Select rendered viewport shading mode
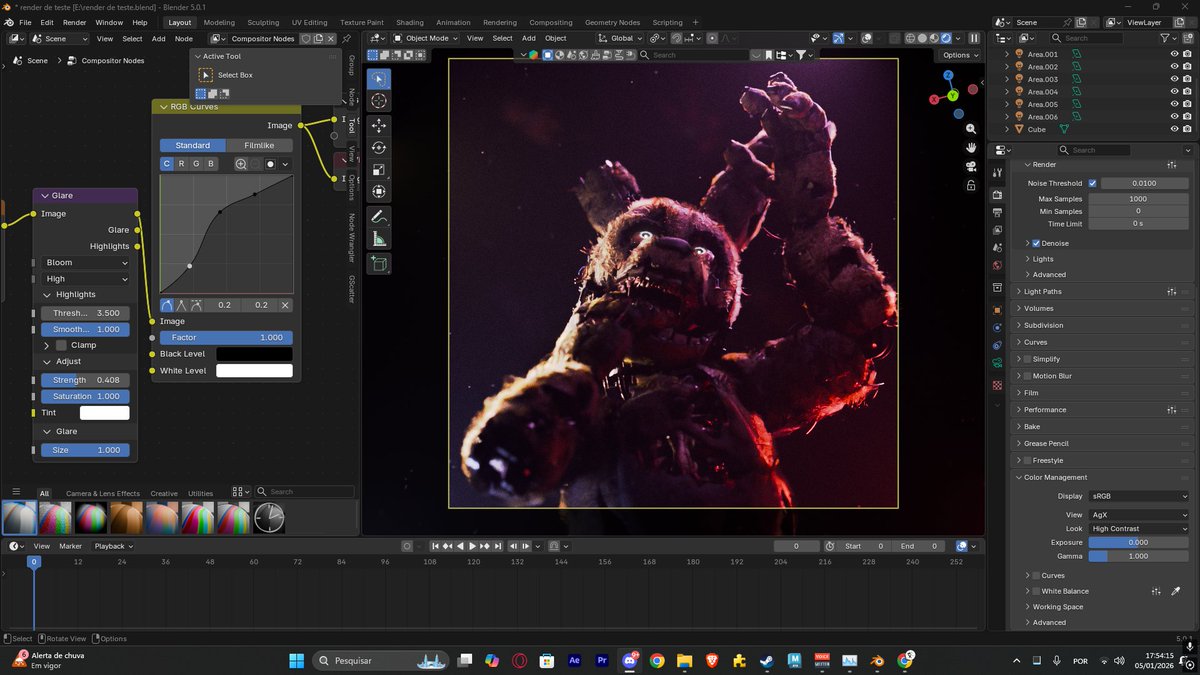This screenshot has height=675, width=1200. (946, 38)
